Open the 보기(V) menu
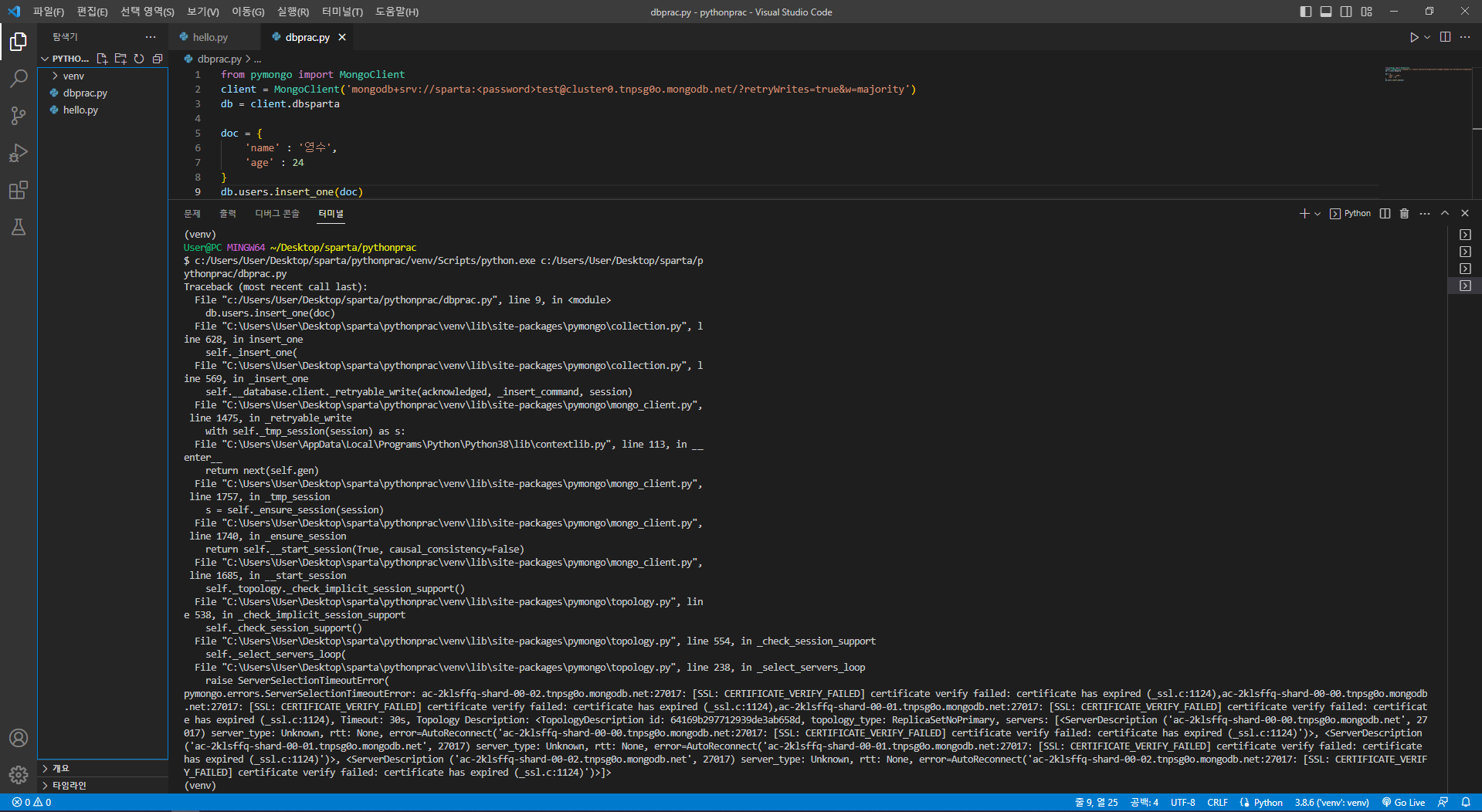This screenshot has width=1482, height=812. click(203, 12)
